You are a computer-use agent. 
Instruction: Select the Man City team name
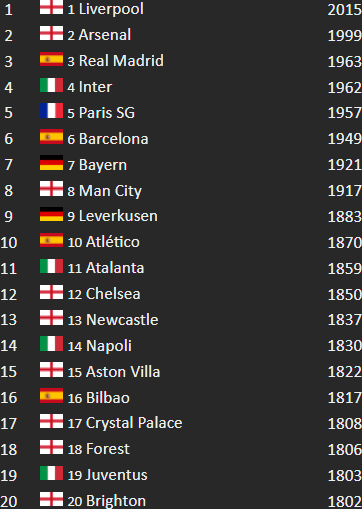[110, 191]
